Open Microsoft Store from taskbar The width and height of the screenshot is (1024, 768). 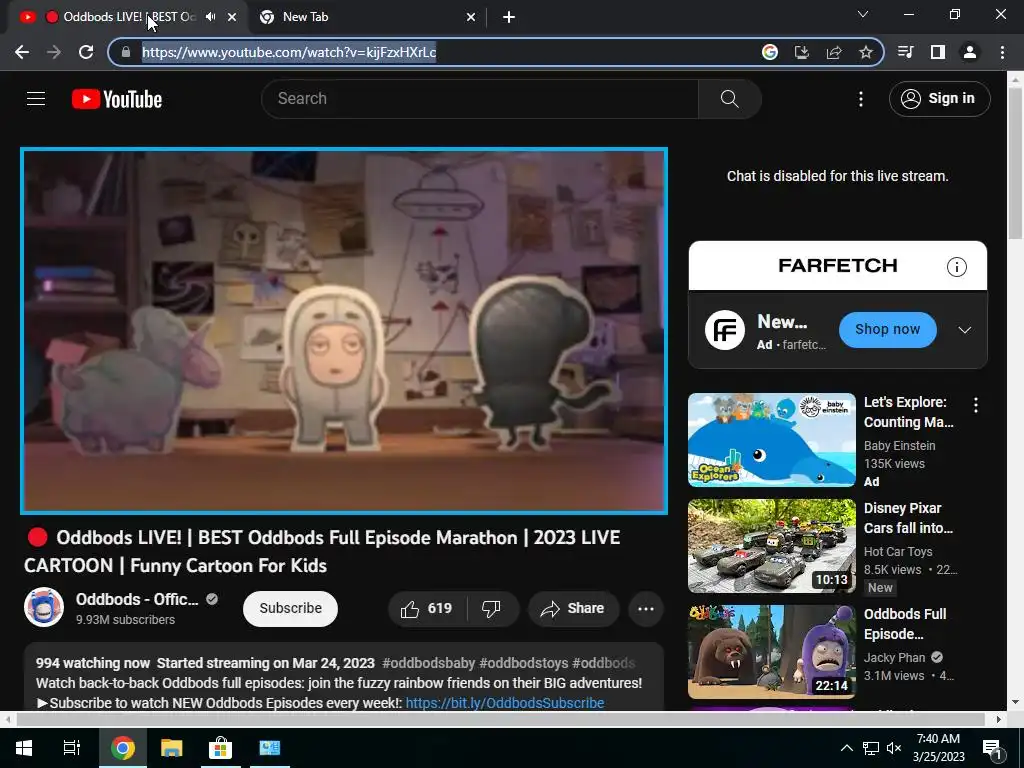[220, 748]
